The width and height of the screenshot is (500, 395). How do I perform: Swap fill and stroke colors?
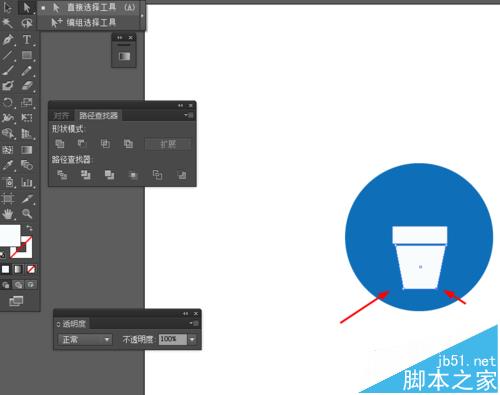coord(29,228)
